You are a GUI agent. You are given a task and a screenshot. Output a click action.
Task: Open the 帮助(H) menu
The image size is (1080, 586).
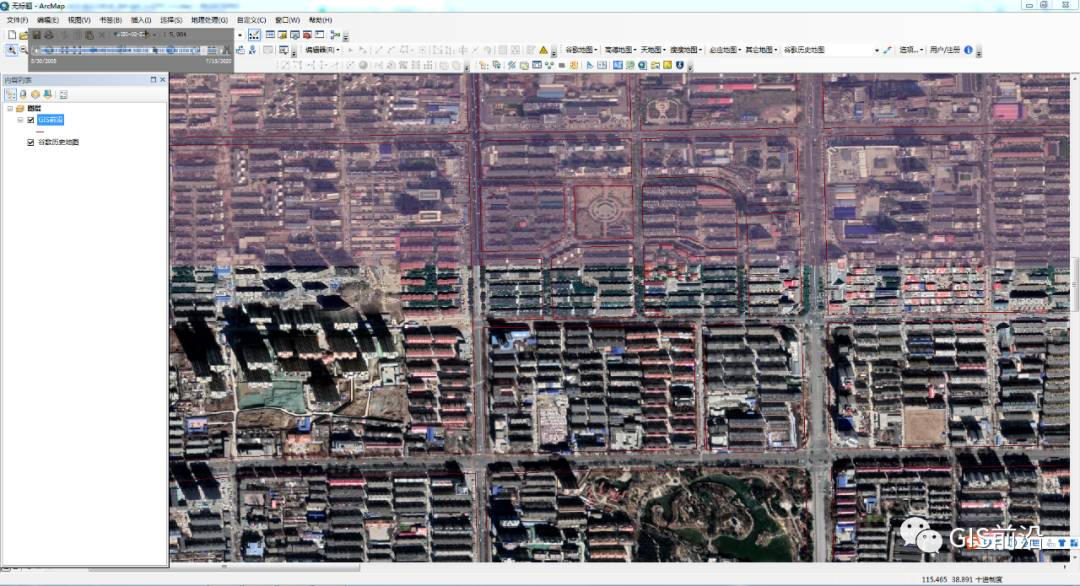320,20
